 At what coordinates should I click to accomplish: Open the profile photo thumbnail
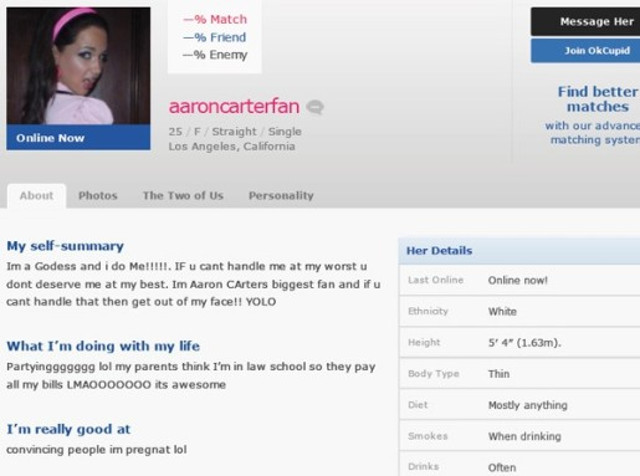pos(78,66)
